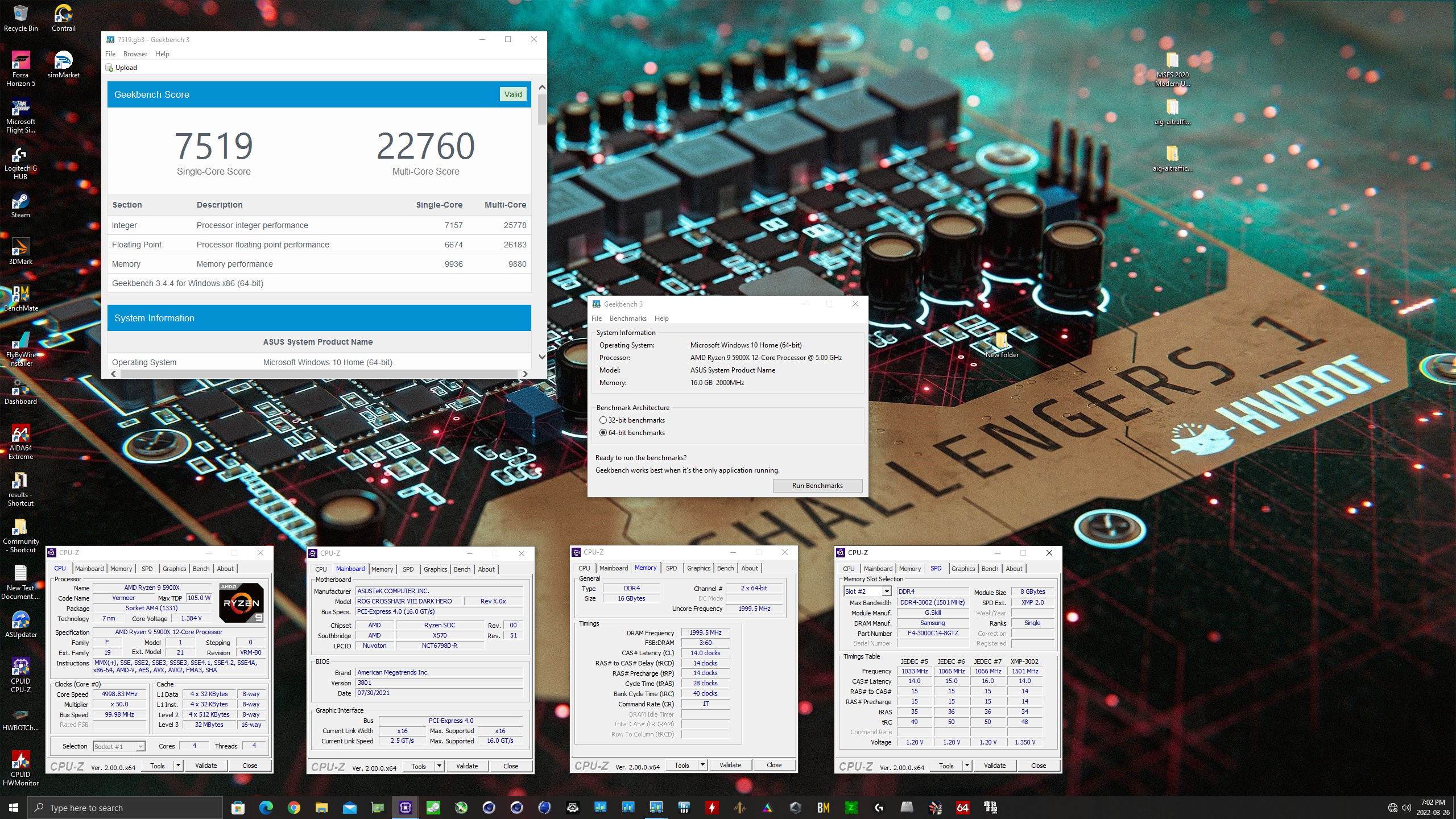
Task: Click volume icon in system tray
Action: (x=1407, y=808)
